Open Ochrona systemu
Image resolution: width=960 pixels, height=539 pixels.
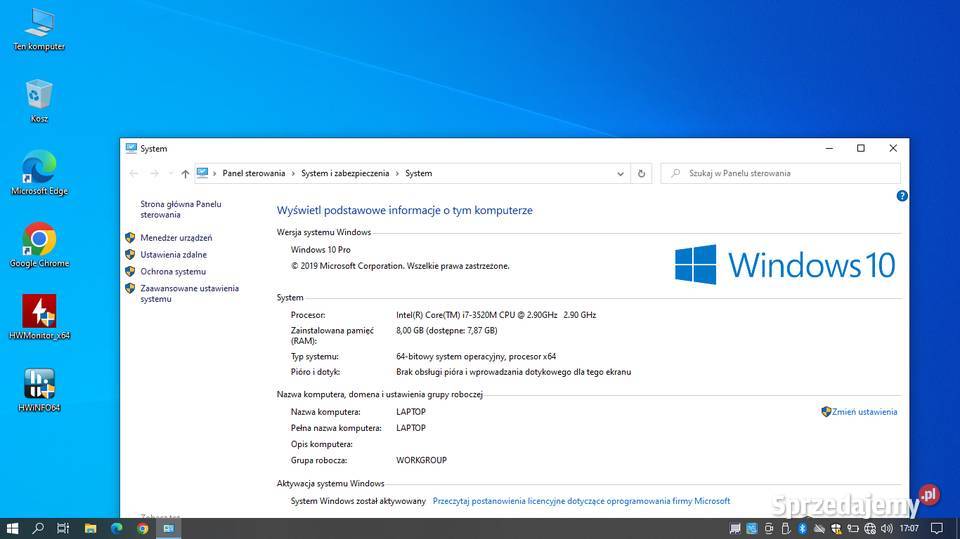(173, 271)
